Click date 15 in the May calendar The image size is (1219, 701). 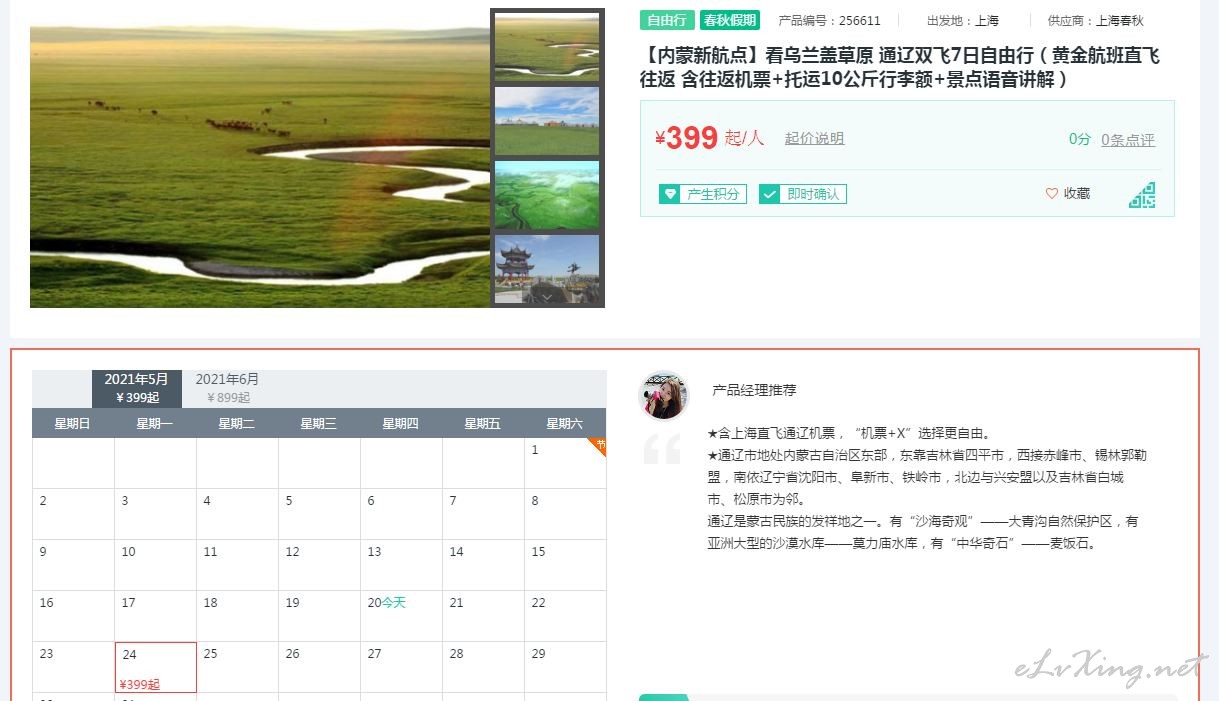pyautogui.click(x=566, y=565)
